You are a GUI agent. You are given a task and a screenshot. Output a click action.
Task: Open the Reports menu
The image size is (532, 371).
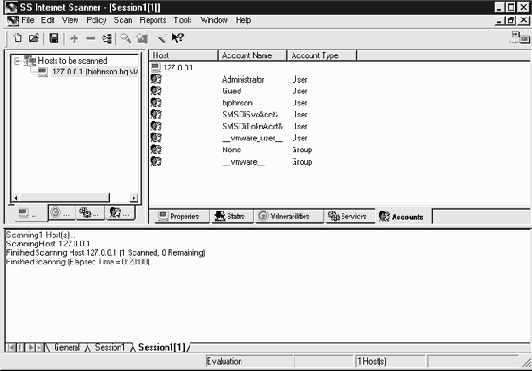point(153,20)
